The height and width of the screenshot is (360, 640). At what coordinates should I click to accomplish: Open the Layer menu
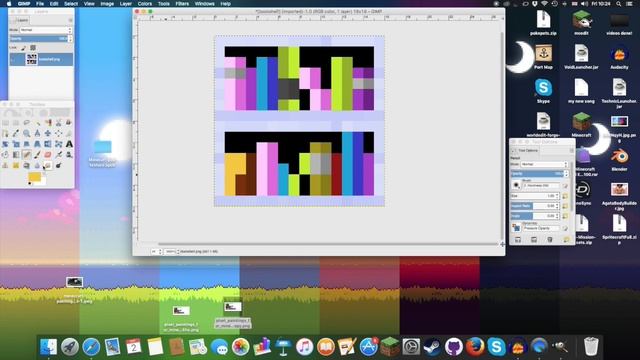pyautogui.click(x=126, y=4)
